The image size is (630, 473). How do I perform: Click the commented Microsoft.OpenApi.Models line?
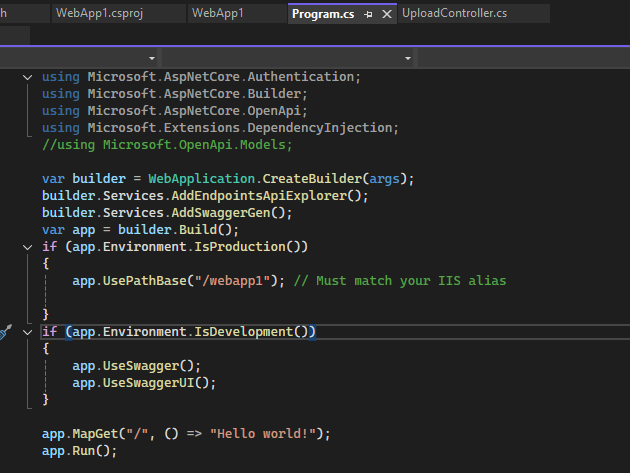pos(167,145)
